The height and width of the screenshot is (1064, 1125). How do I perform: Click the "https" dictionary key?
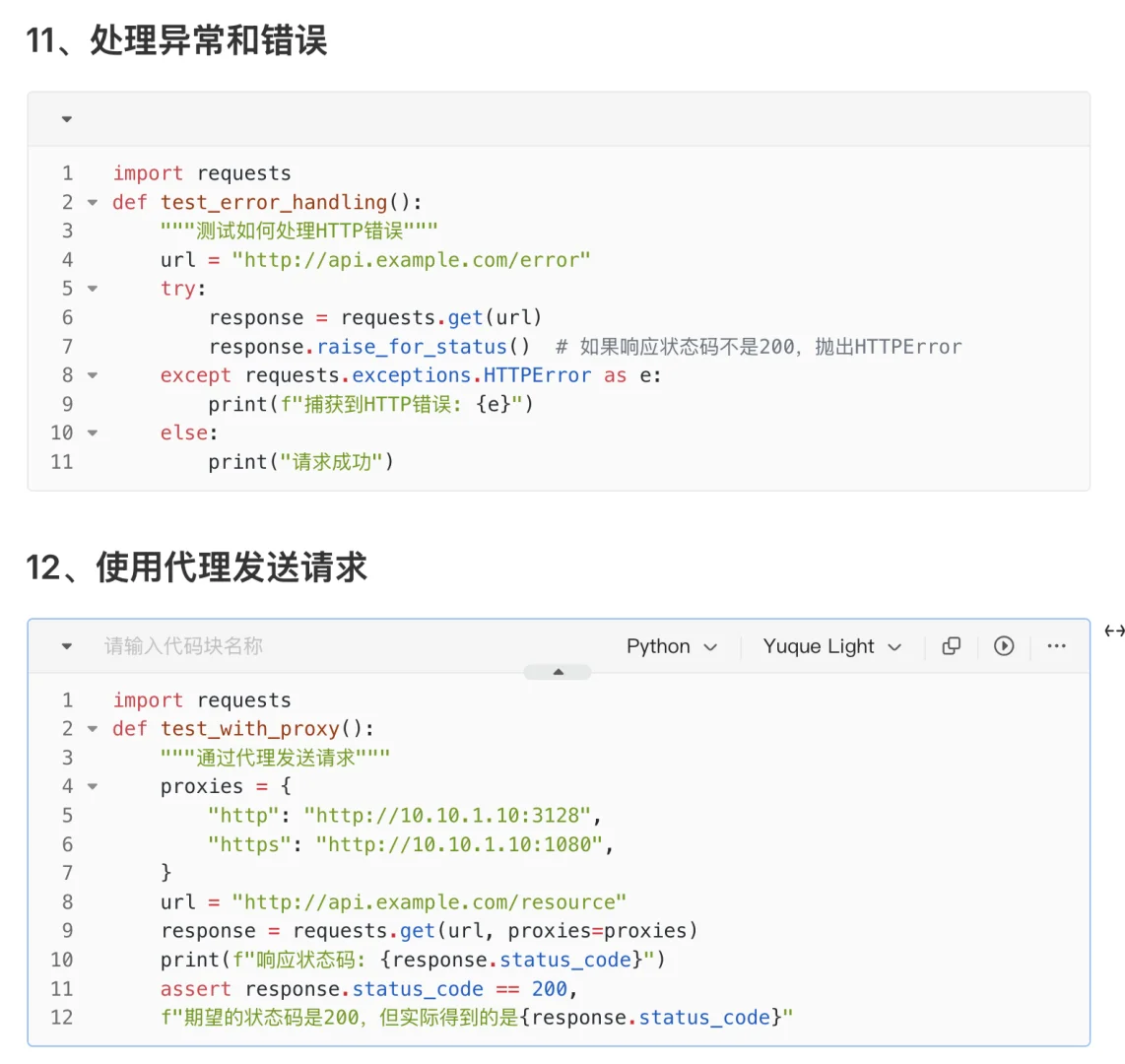click(249, 844)
